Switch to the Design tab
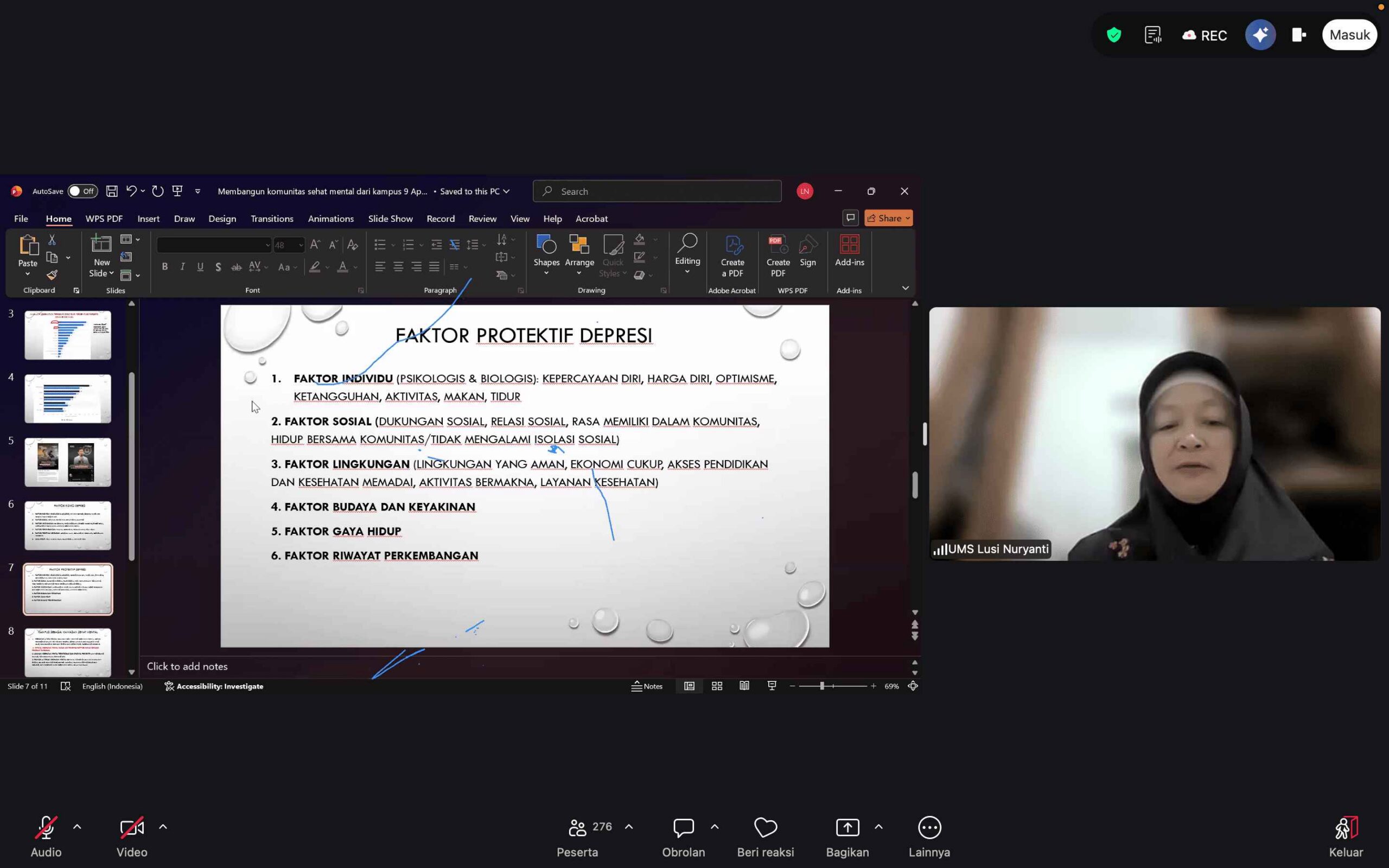This screenshot has width=1389, height=868. [222, 219]
